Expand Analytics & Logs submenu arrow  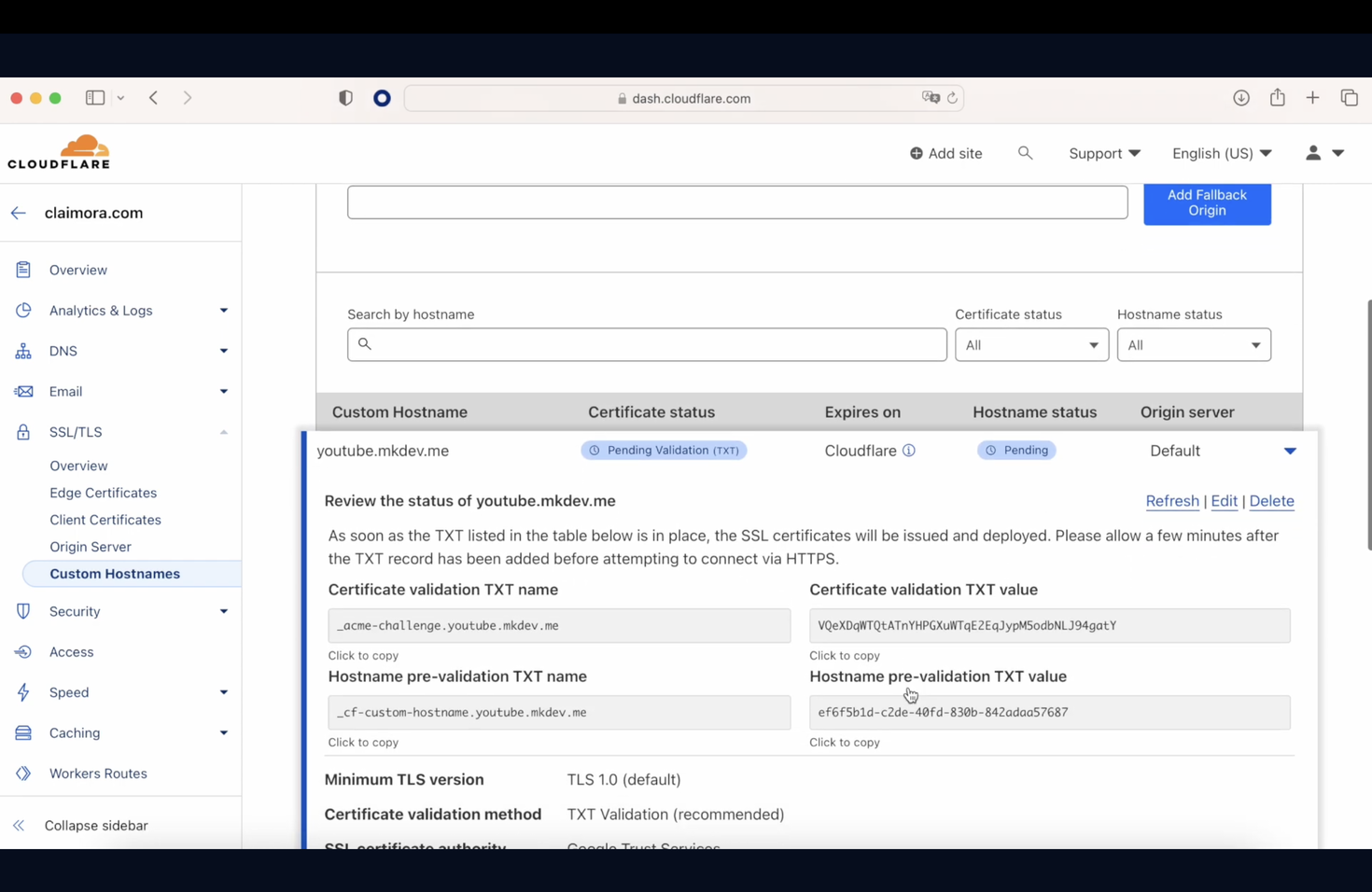[x=224, y=311]
